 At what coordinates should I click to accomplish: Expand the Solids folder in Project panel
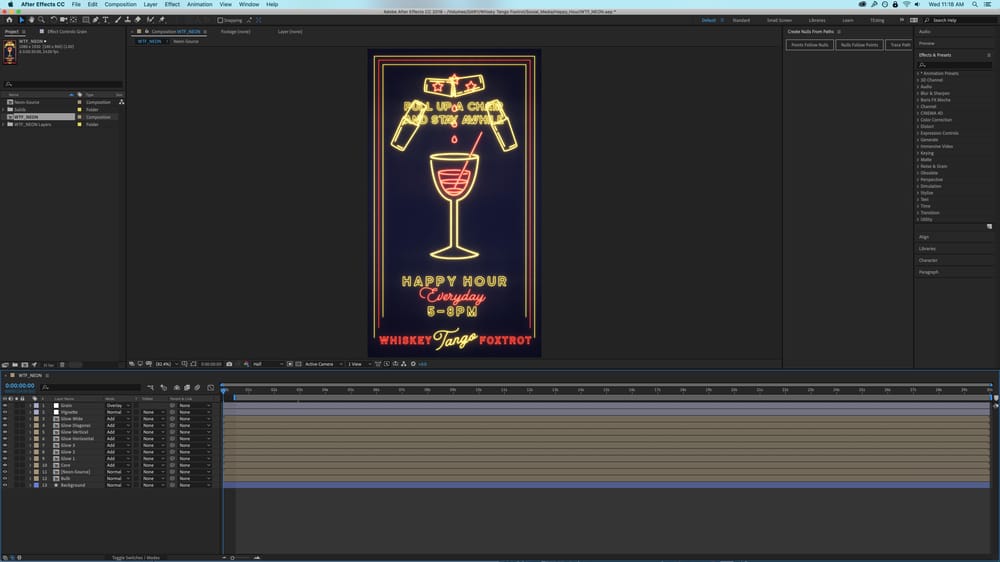[4, 110]
